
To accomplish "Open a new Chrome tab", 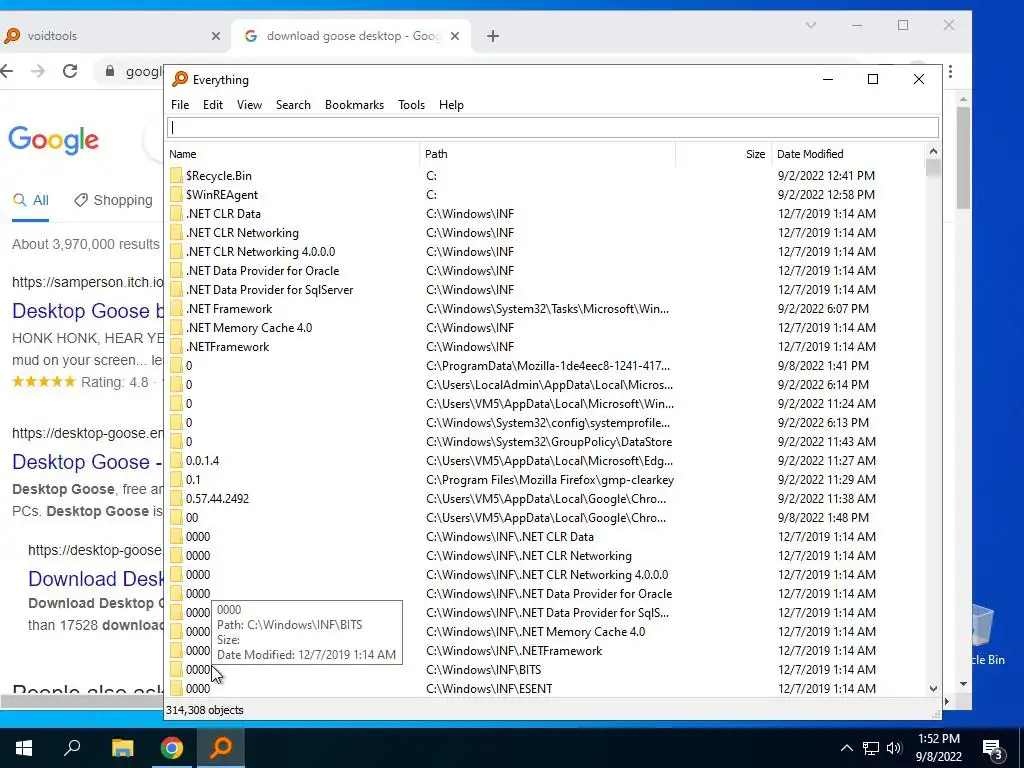I will [x=493, y=36].
